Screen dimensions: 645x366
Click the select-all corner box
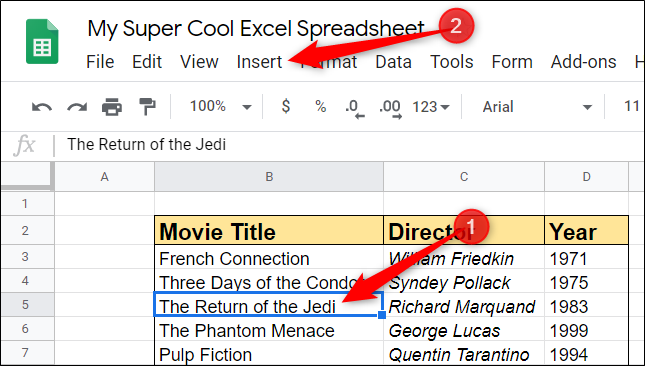[x=27, y=176]
